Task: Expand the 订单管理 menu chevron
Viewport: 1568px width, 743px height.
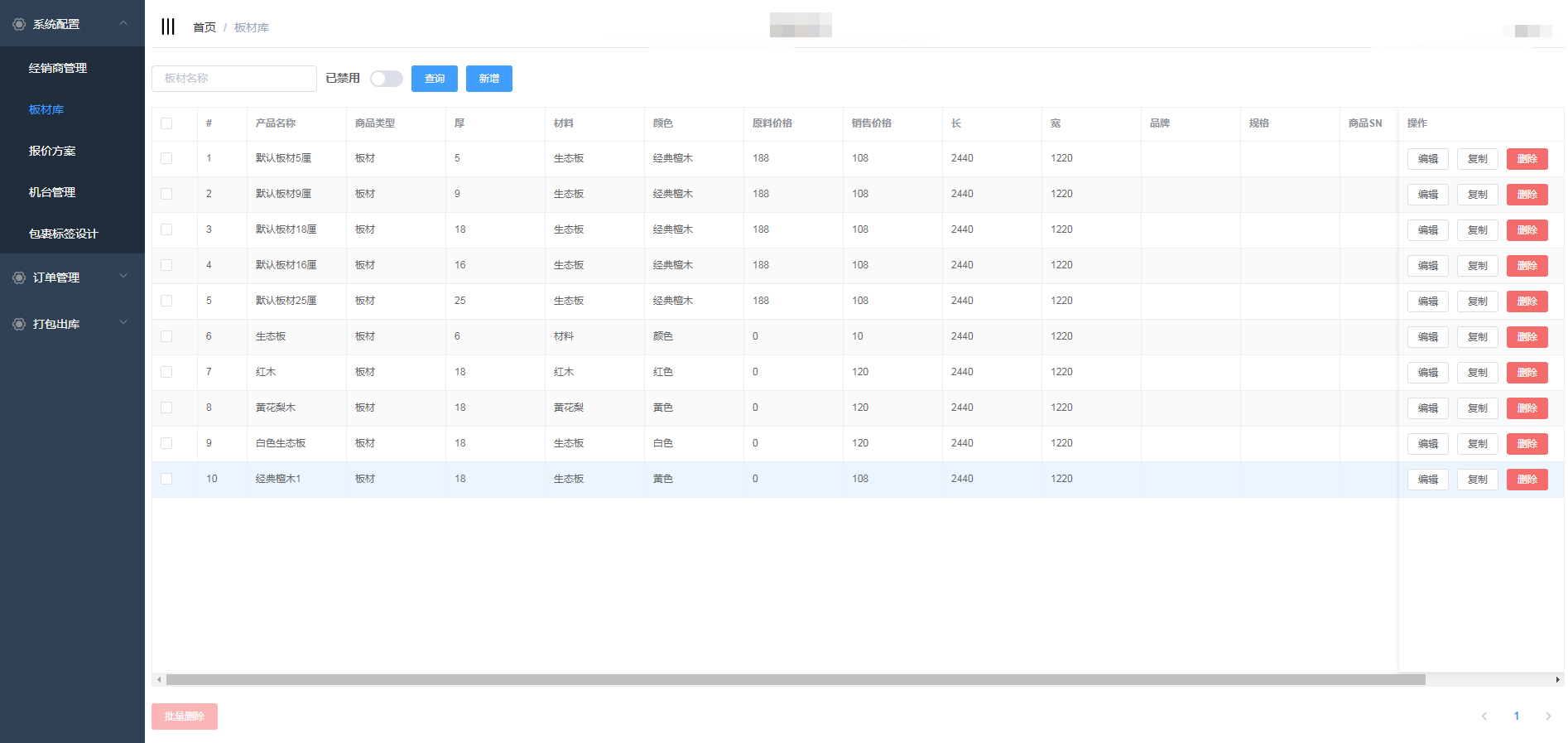Action: click(x=123, y=277)
